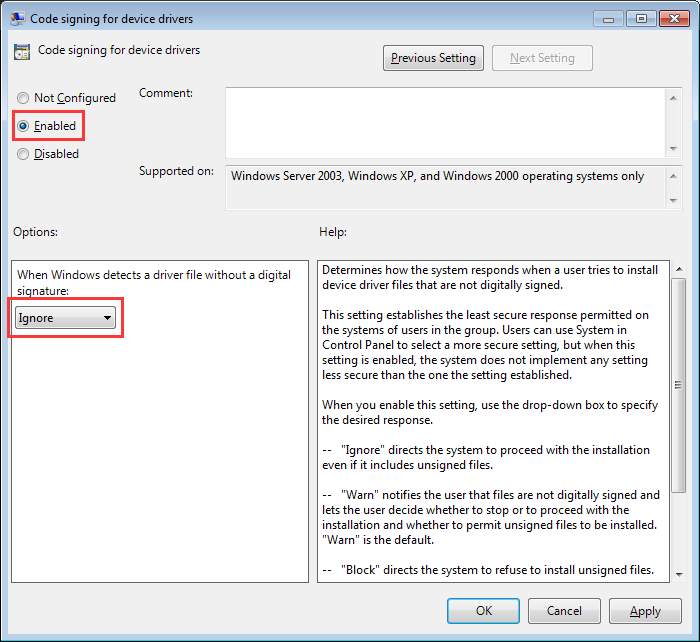This screenshot has width=700, height=642.
Task: Apply the policy changes
Action: coord(645,611)
